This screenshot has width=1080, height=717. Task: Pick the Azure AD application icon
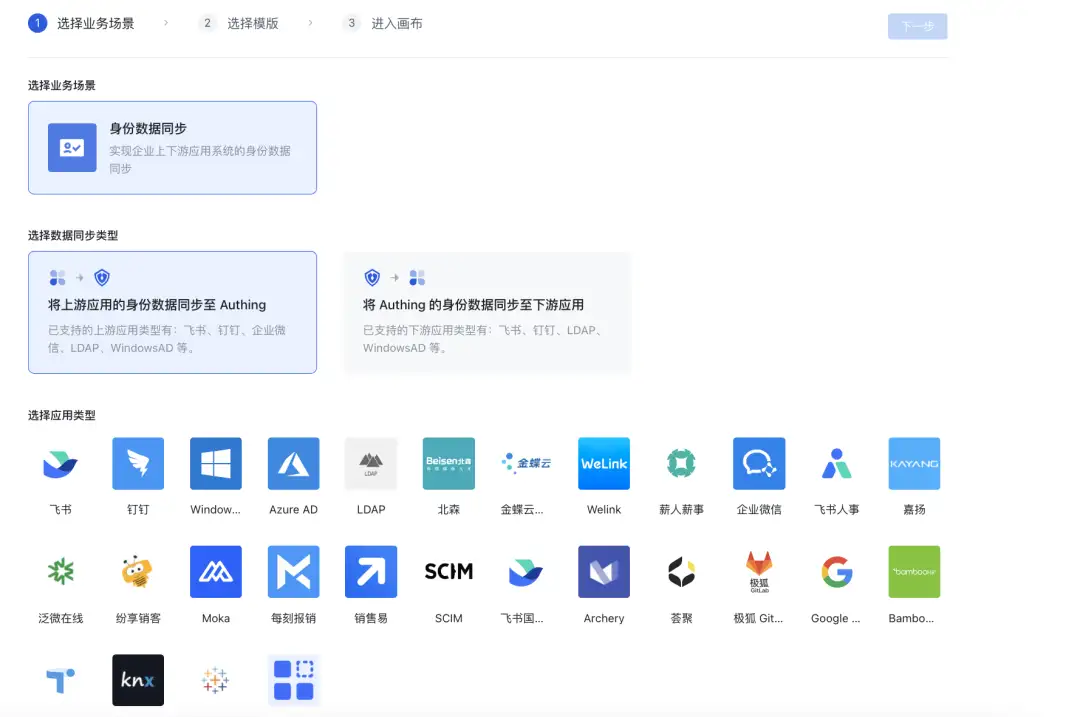pyautogui.click(x=293, y=464)
